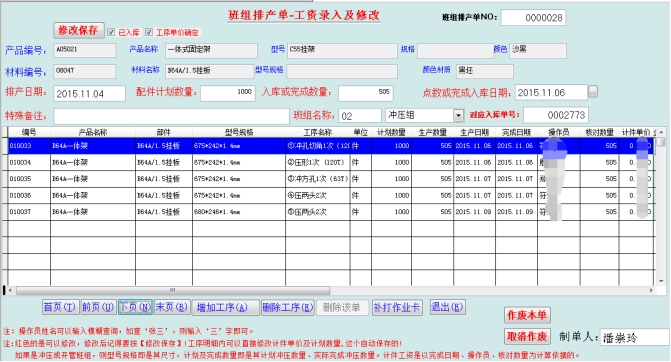The width and height of the screenshot is (671, 362).
Task: Click the 型号 field C55挂架
Action: click(x=342, y=50)
